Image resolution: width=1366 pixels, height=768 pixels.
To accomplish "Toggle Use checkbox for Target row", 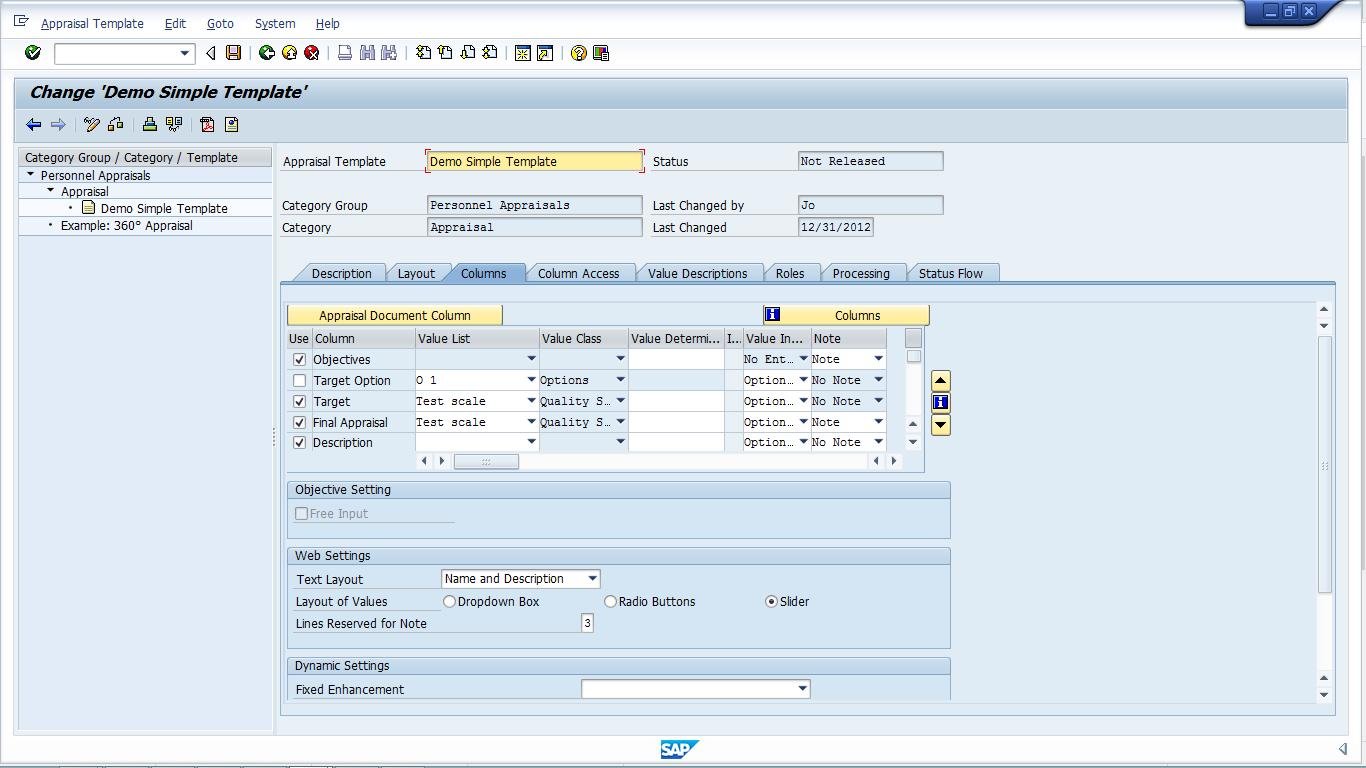I will coord(299,402).
